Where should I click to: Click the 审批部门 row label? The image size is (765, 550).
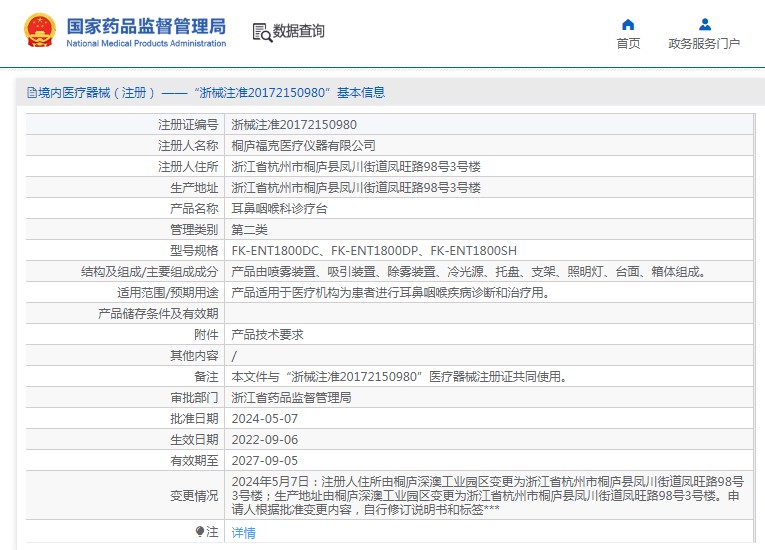[x=194, y=397]
